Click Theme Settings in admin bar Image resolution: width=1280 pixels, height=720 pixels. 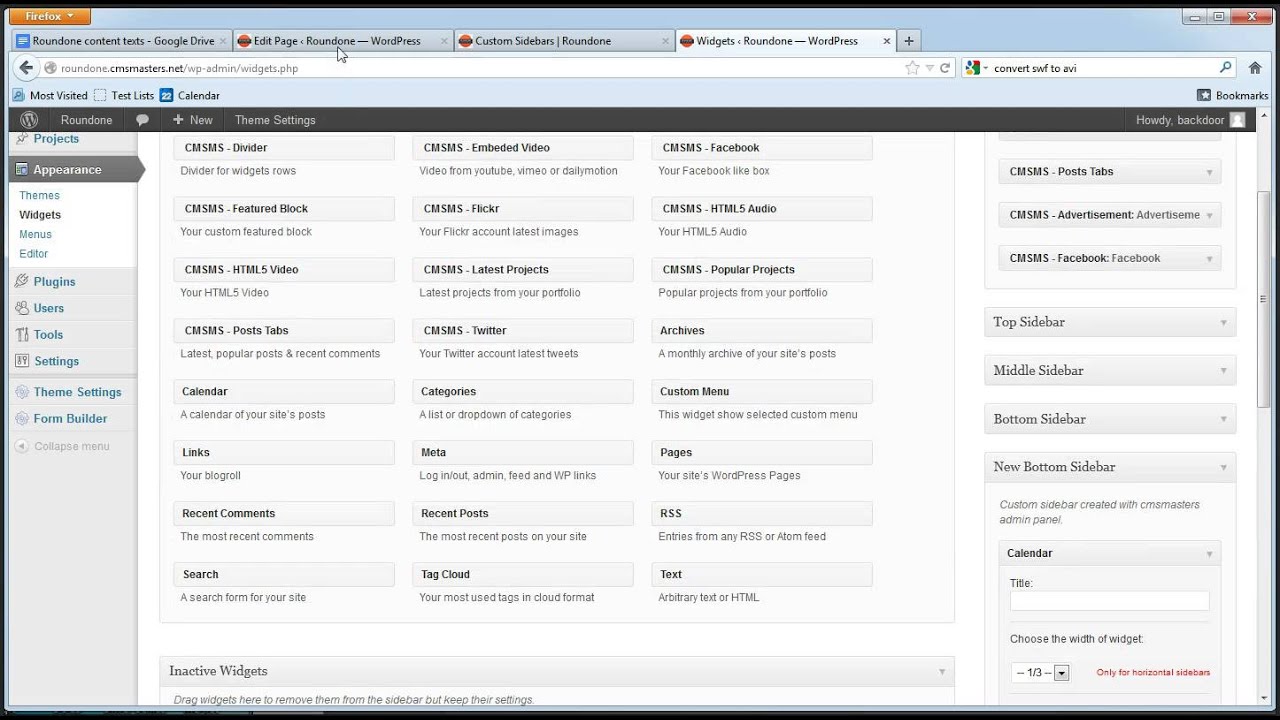pyautogui.click(x=275, y=120)
